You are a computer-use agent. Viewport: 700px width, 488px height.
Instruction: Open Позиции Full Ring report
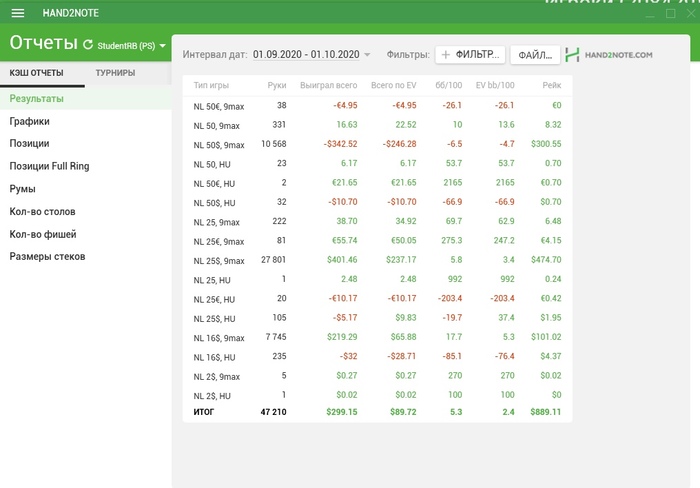(x=49, y=166)
